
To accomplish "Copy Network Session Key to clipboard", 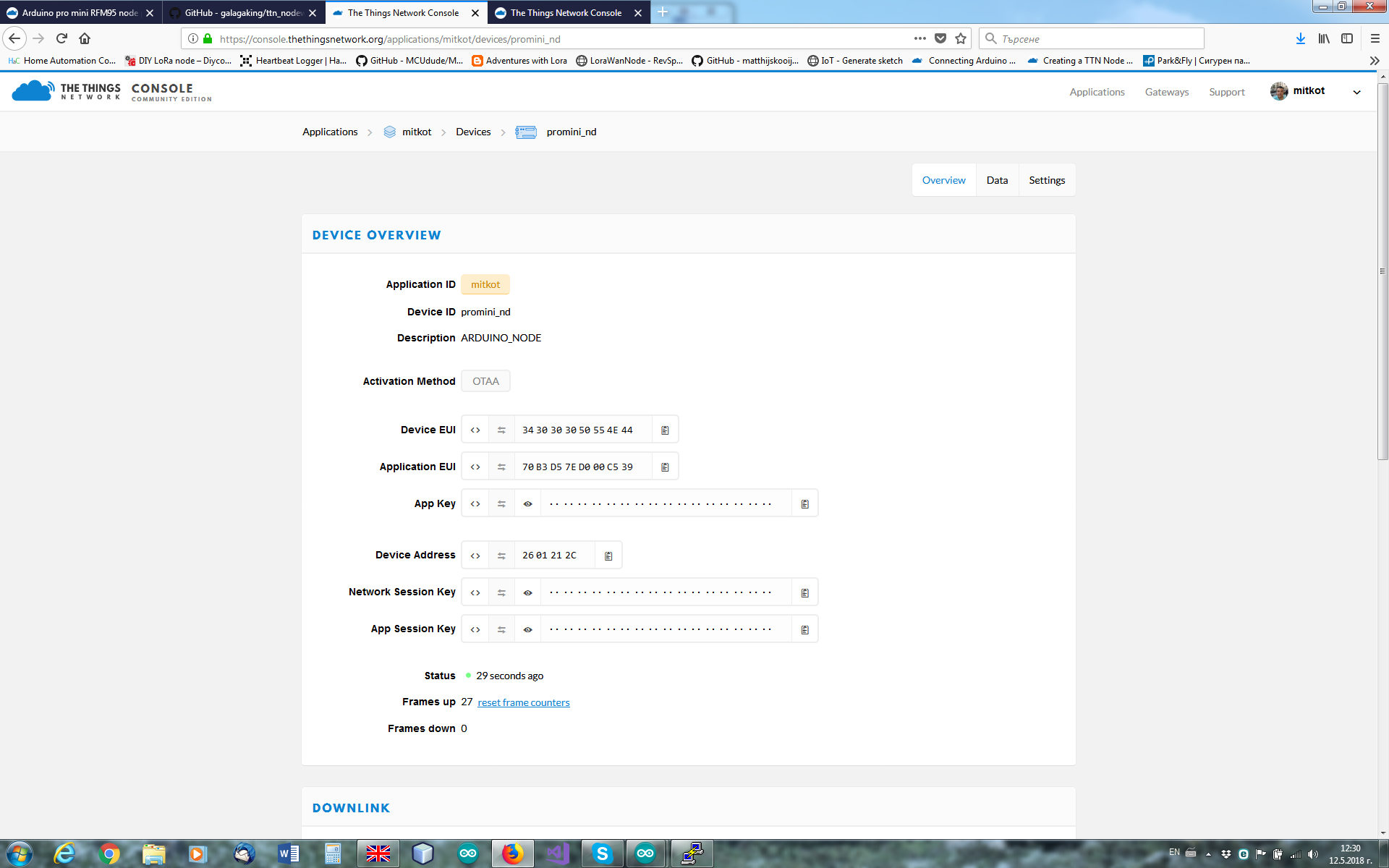I will tap(804, 592).
